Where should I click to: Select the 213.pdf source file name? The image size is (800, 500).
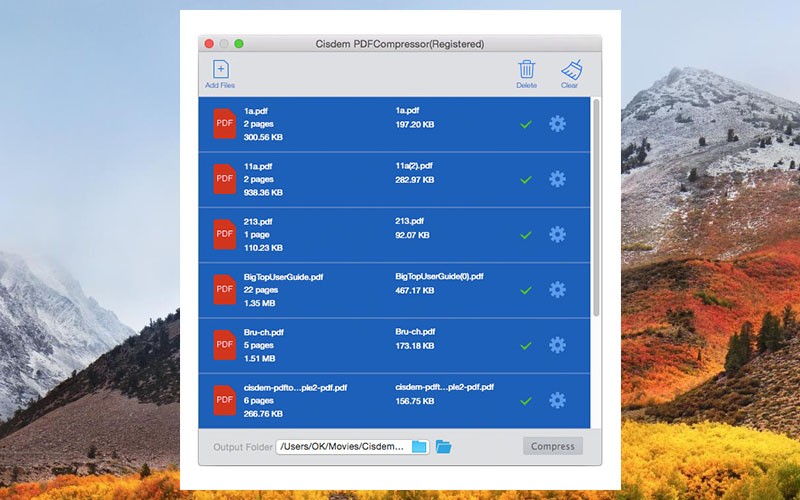click(x=258, y=221)
